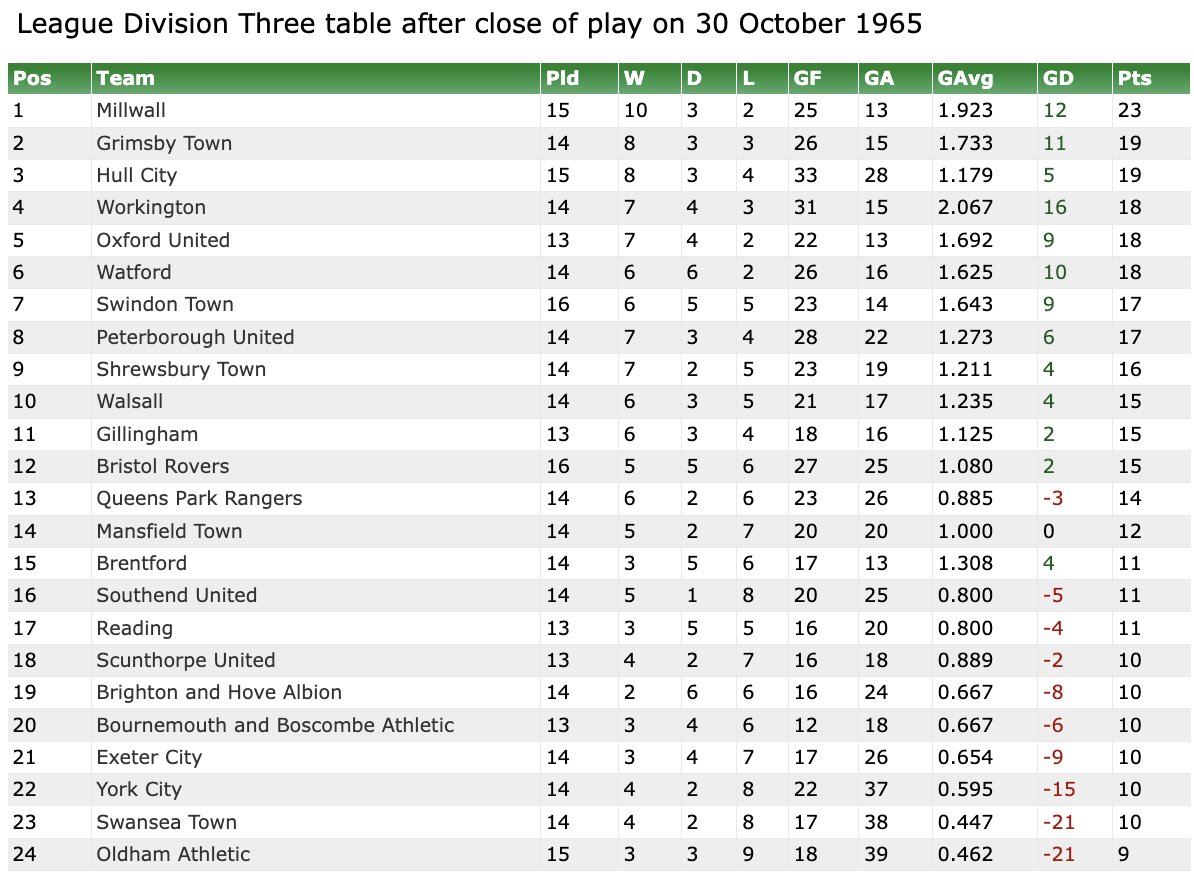The image size is (1194, 878).
Task: Select Workington in the table
Action: tap(151, 207)
